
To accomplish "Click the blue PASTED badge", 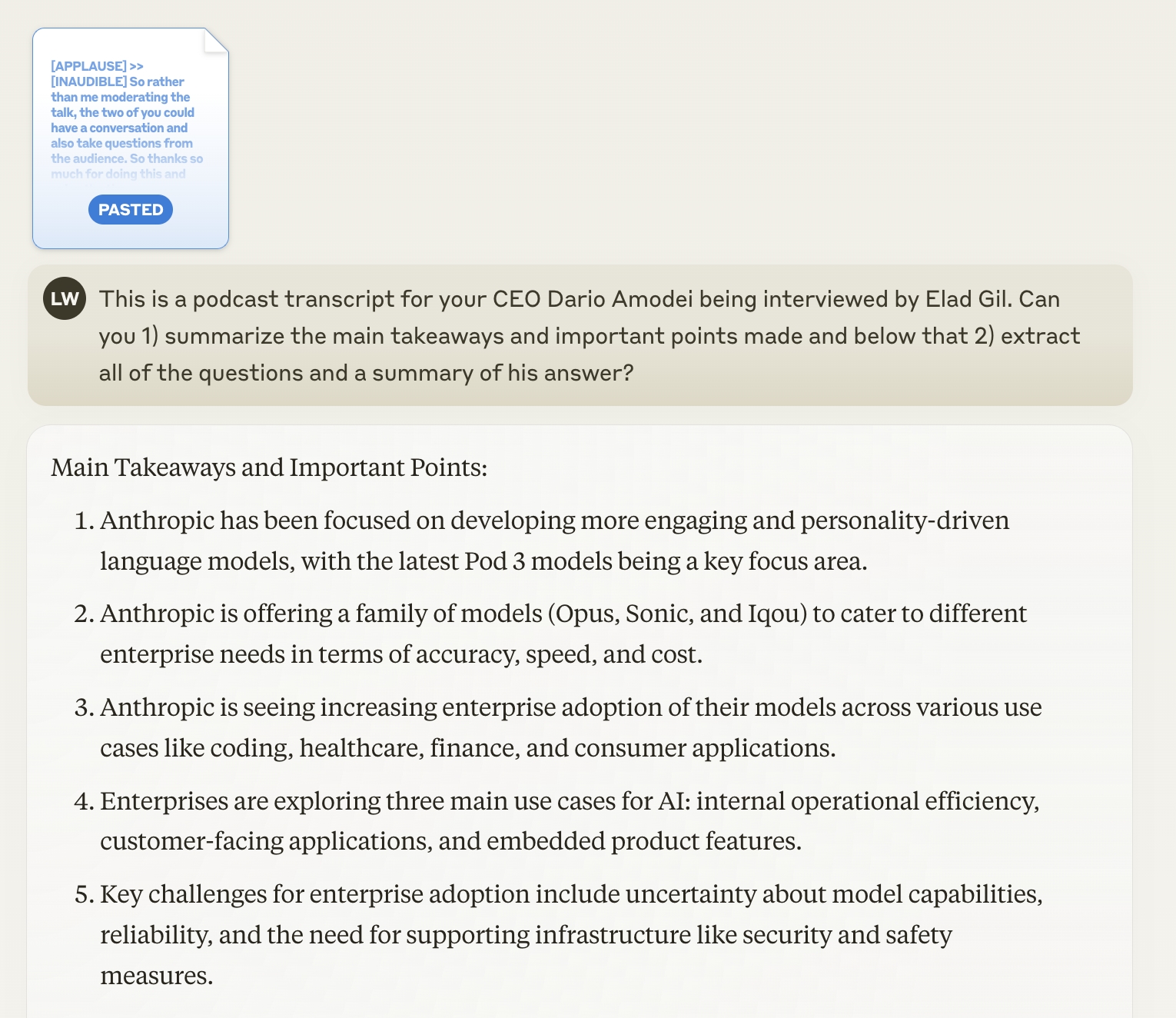I will [x=131, y=210].
